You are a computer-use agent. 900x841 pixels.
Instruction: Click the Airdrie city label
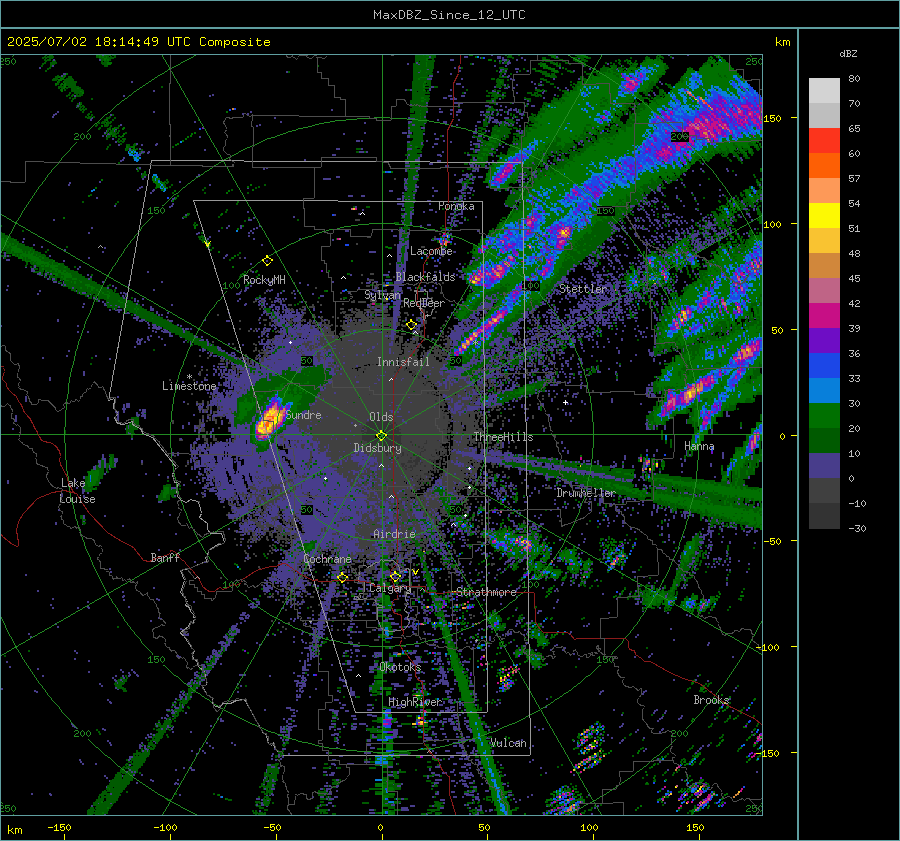pyautogui.click(x=394, y=534)
